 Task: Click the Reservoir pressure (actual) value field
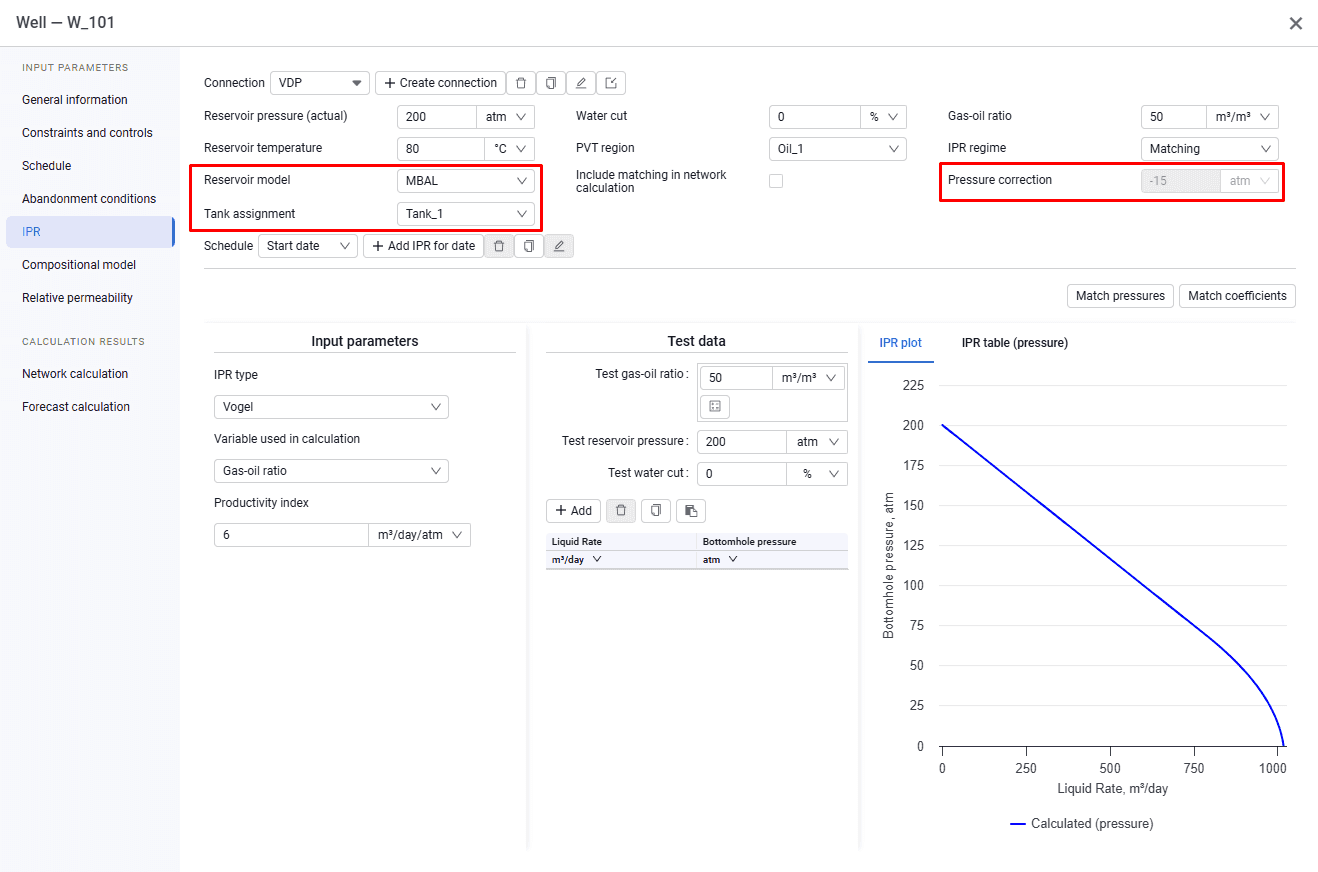[437, 117]
